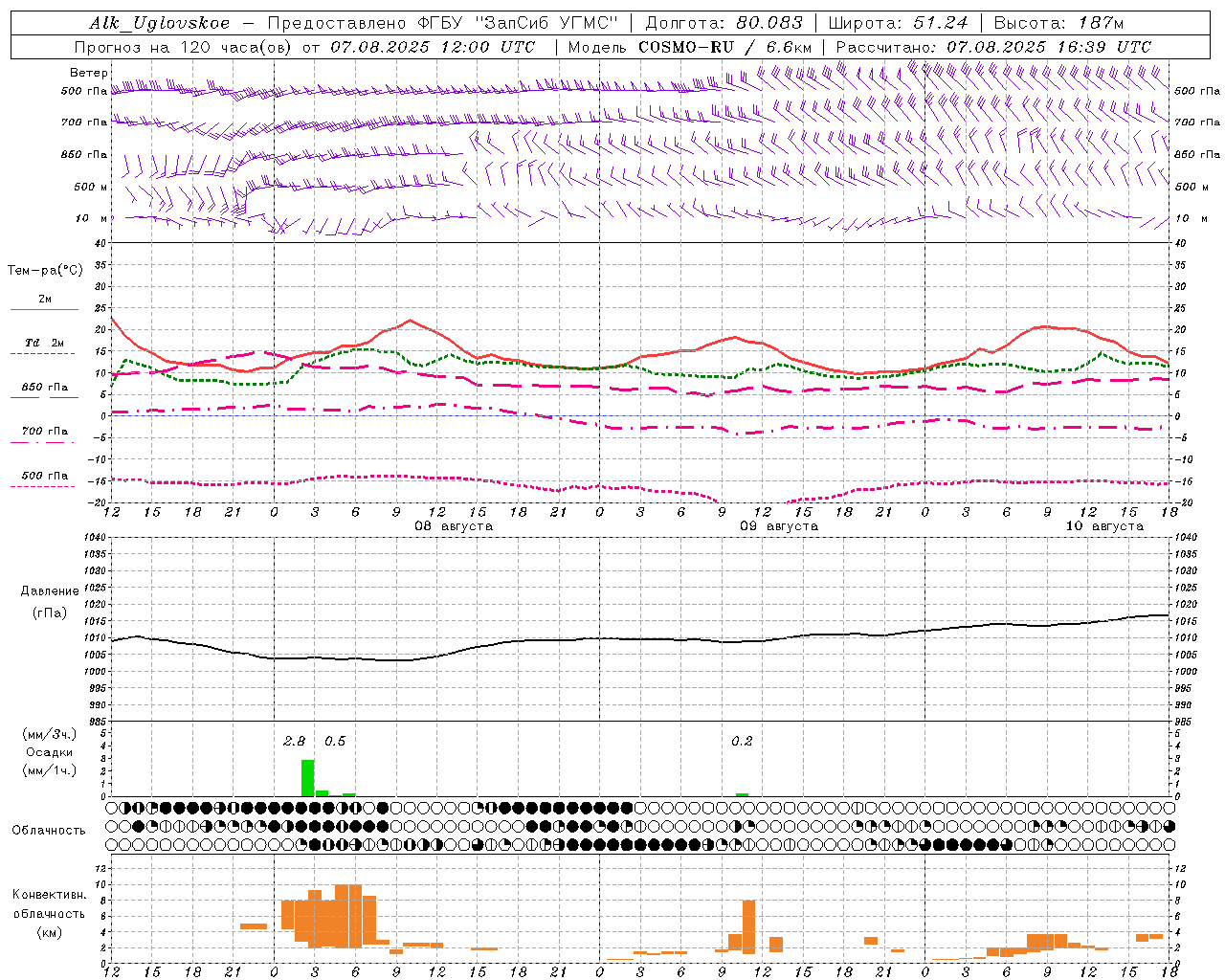
Task: Click the text Предоставлено ФГБУ "ЗапСиб УГМС"
Action: click(442, 23)
